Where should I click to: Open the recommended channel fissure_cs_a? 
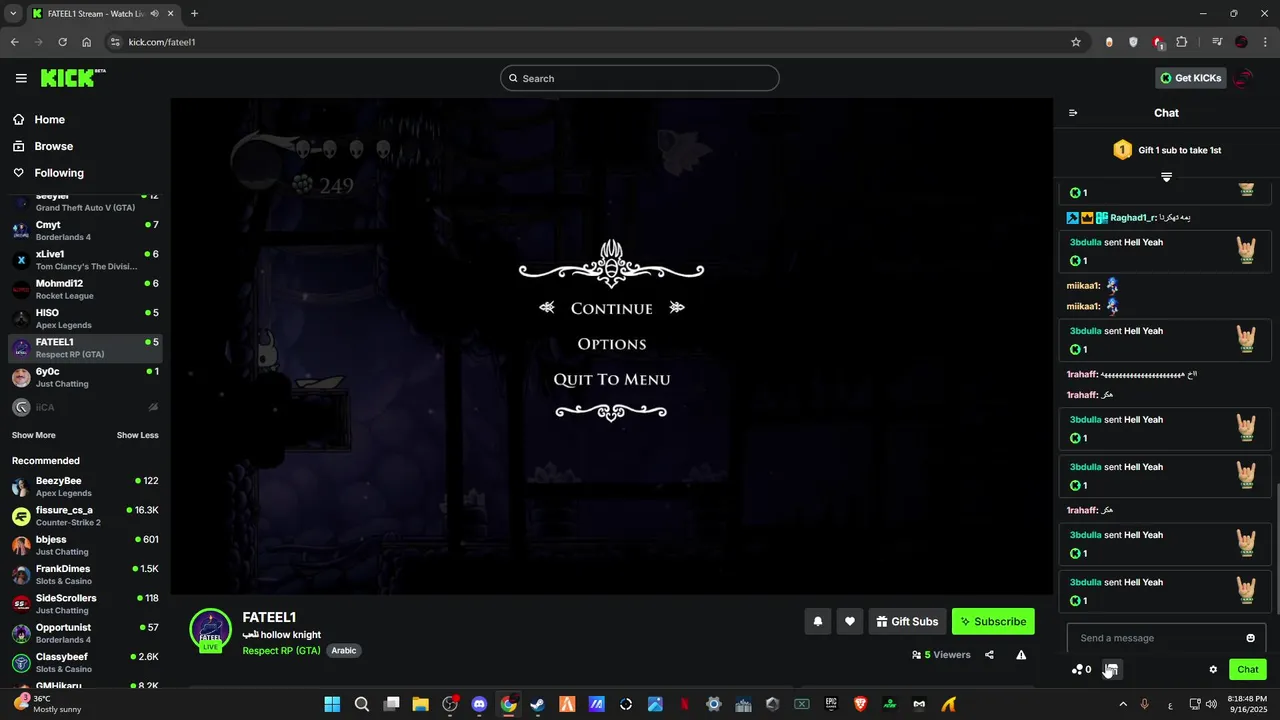pyautogui.click(x=85, y=516)
